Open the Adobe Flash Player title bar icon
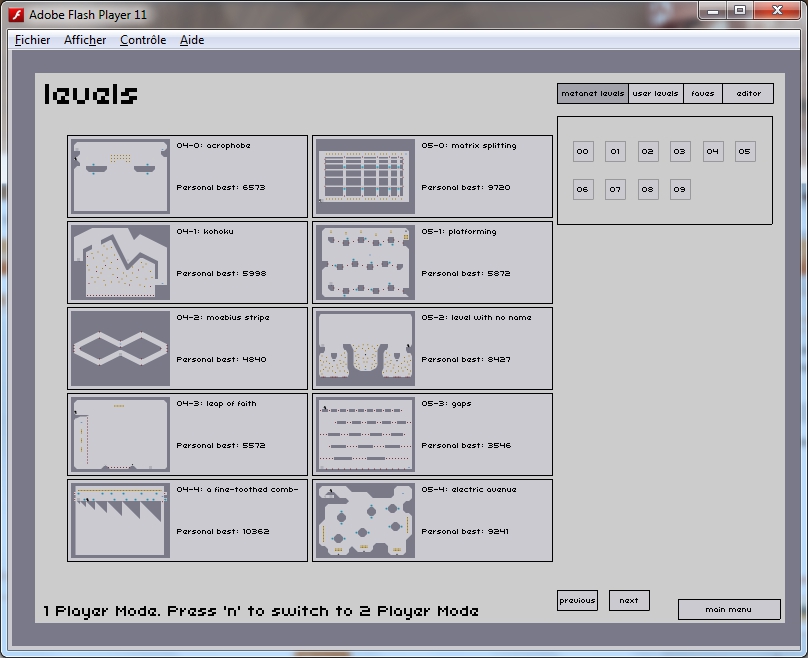 (16, 14)
